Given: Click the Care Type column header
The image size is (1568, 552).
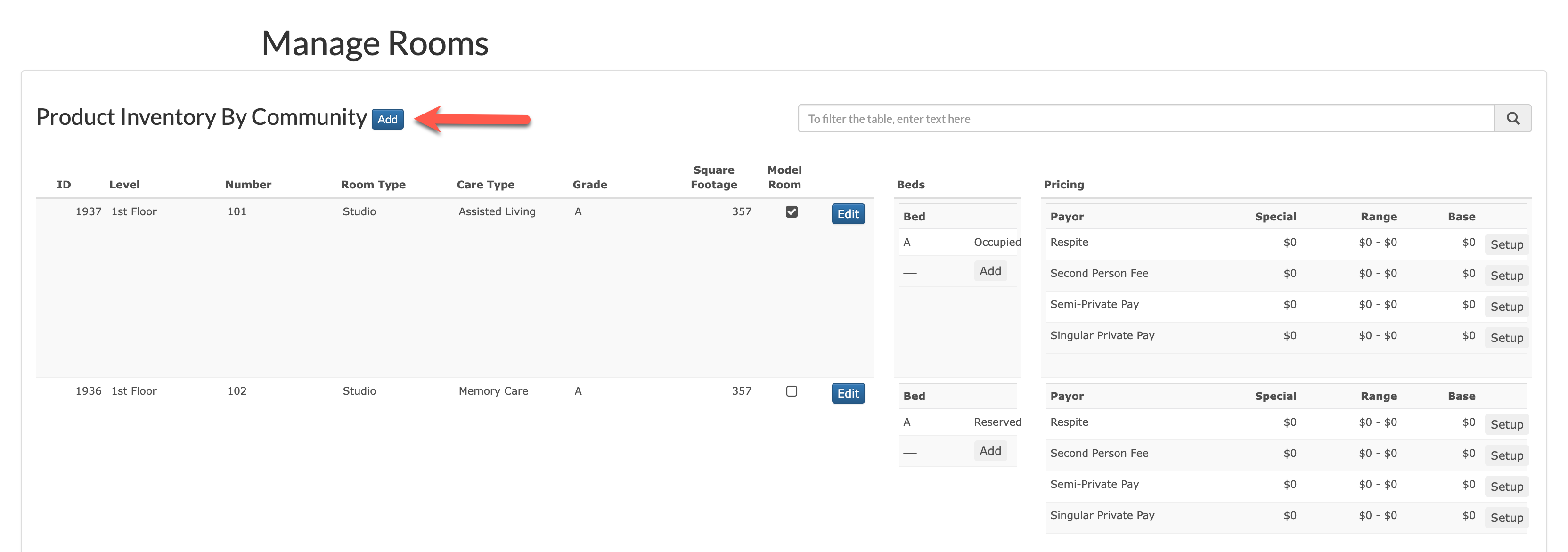Looking at the screenshot, I should [x=485, y=185].
